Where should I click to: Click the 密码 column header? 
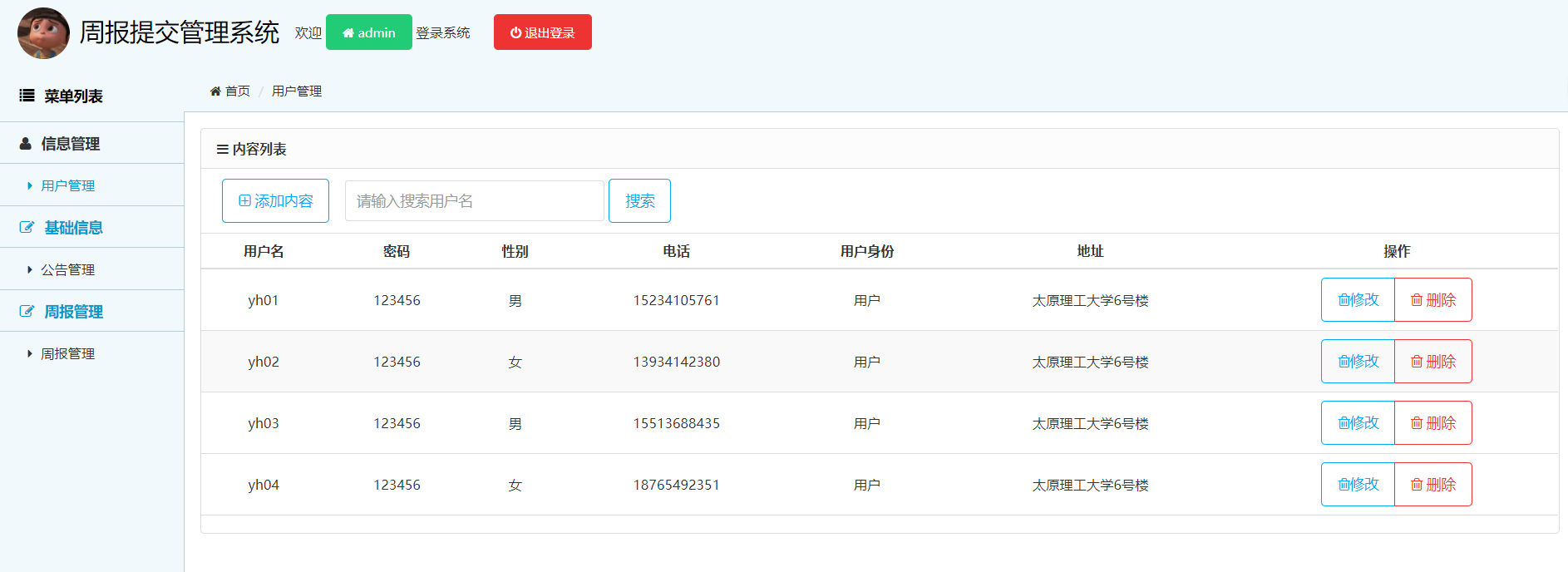(x=397, y=251)
